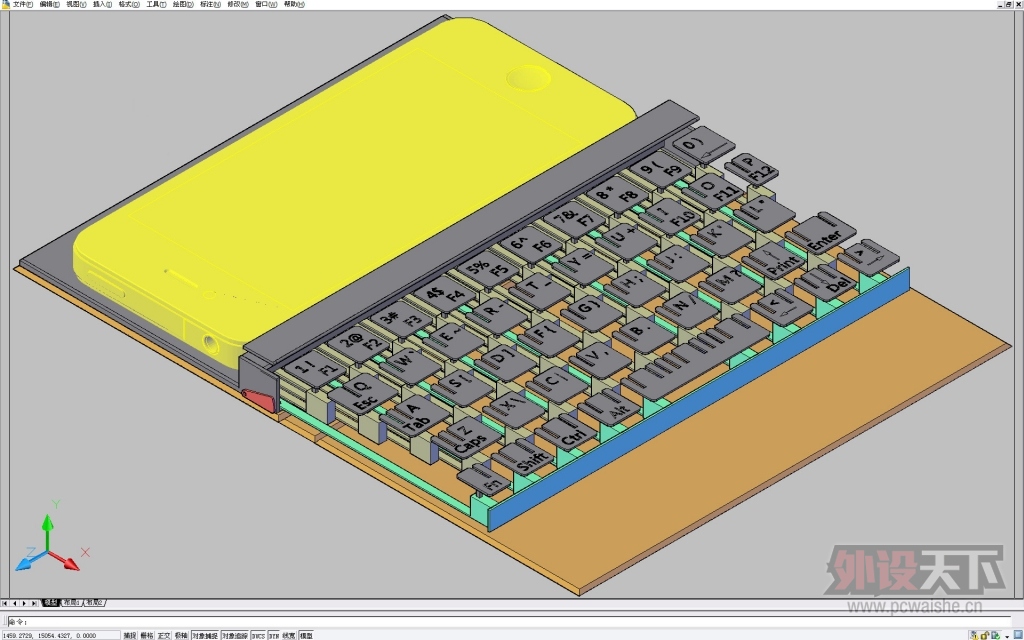Toggle 正交 ortho mode in status bar
This screenshot has width=1024, height=640.
[164, 635]
